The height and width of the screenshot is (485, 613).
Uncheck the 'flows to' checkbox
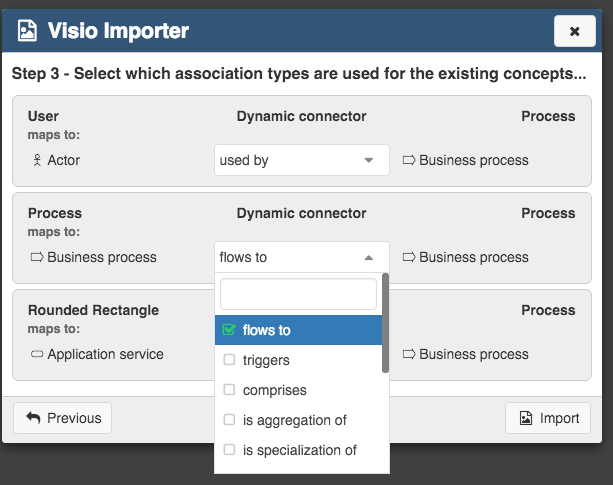pos(229,330)
